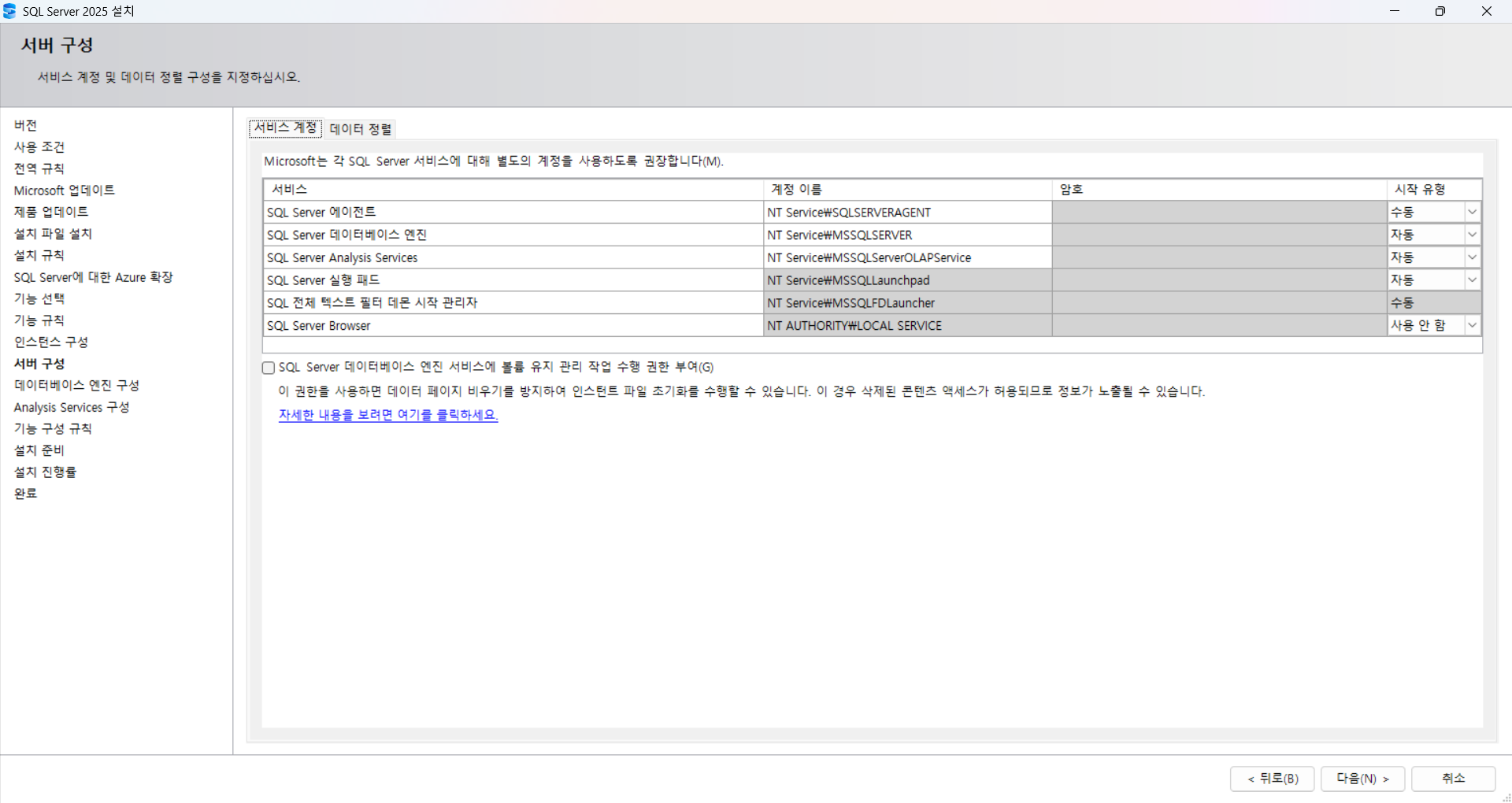Click the 기능 선택 sidebar step
Screen dimensions: 1512x803
(x=39, y=298)
